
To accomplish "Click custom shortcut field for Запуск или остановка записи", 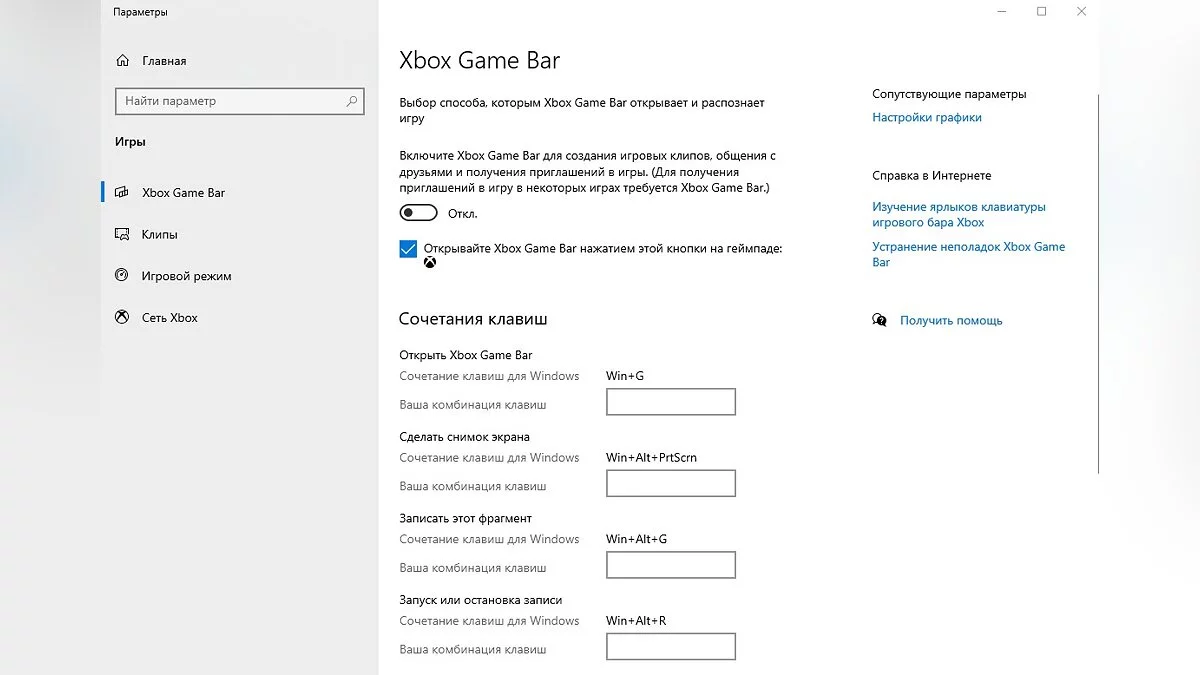I will 671,647.
